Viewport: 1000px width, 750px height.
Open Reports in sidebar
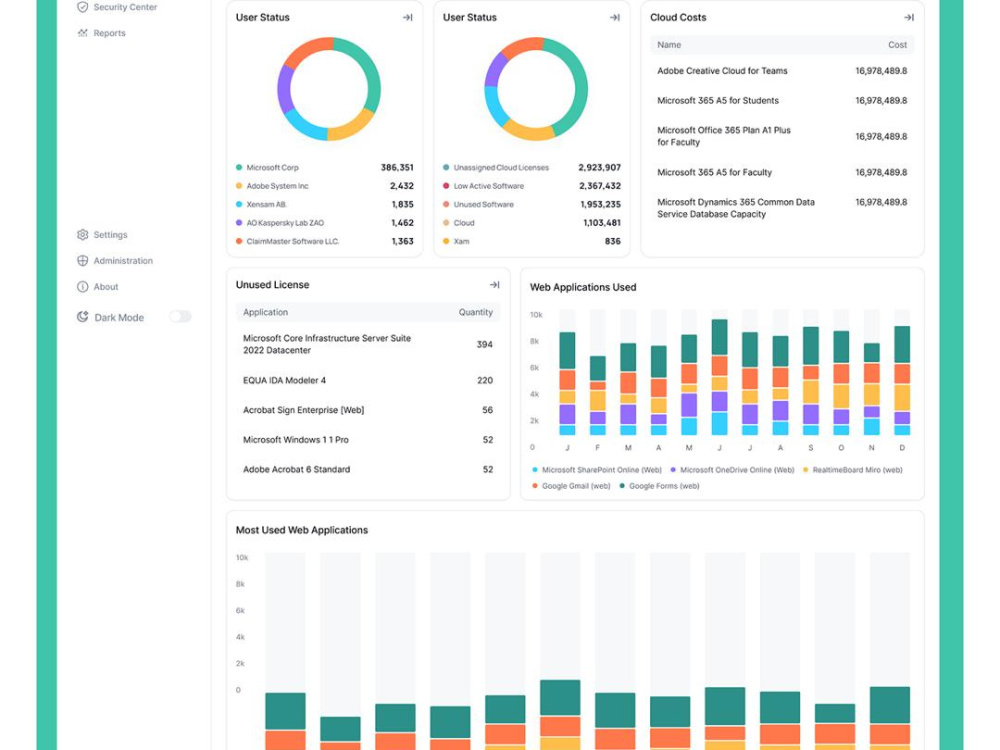(101, 33)
